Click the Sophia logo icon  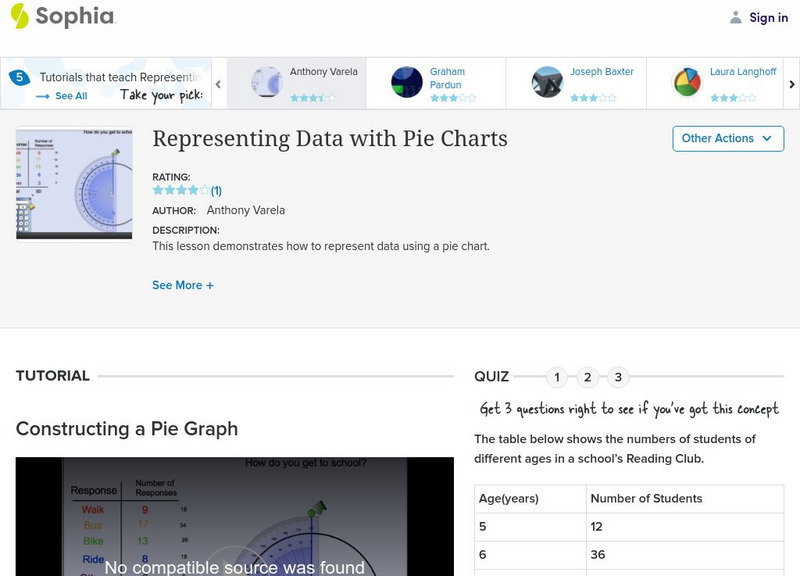[x=19, y=16]
